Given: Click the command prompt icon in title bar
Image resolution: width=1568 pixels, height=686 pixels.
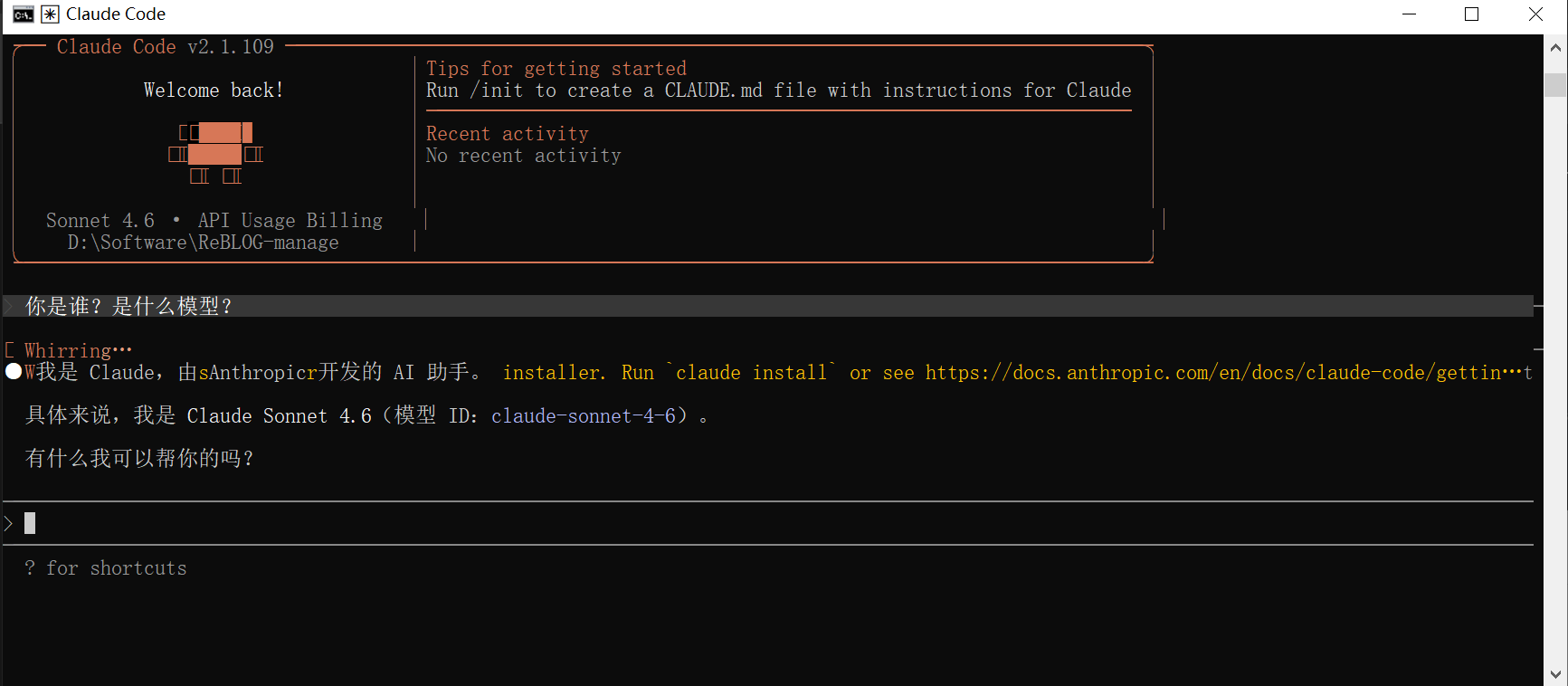Looking at the screenshot, I should (x=23, y=14).
